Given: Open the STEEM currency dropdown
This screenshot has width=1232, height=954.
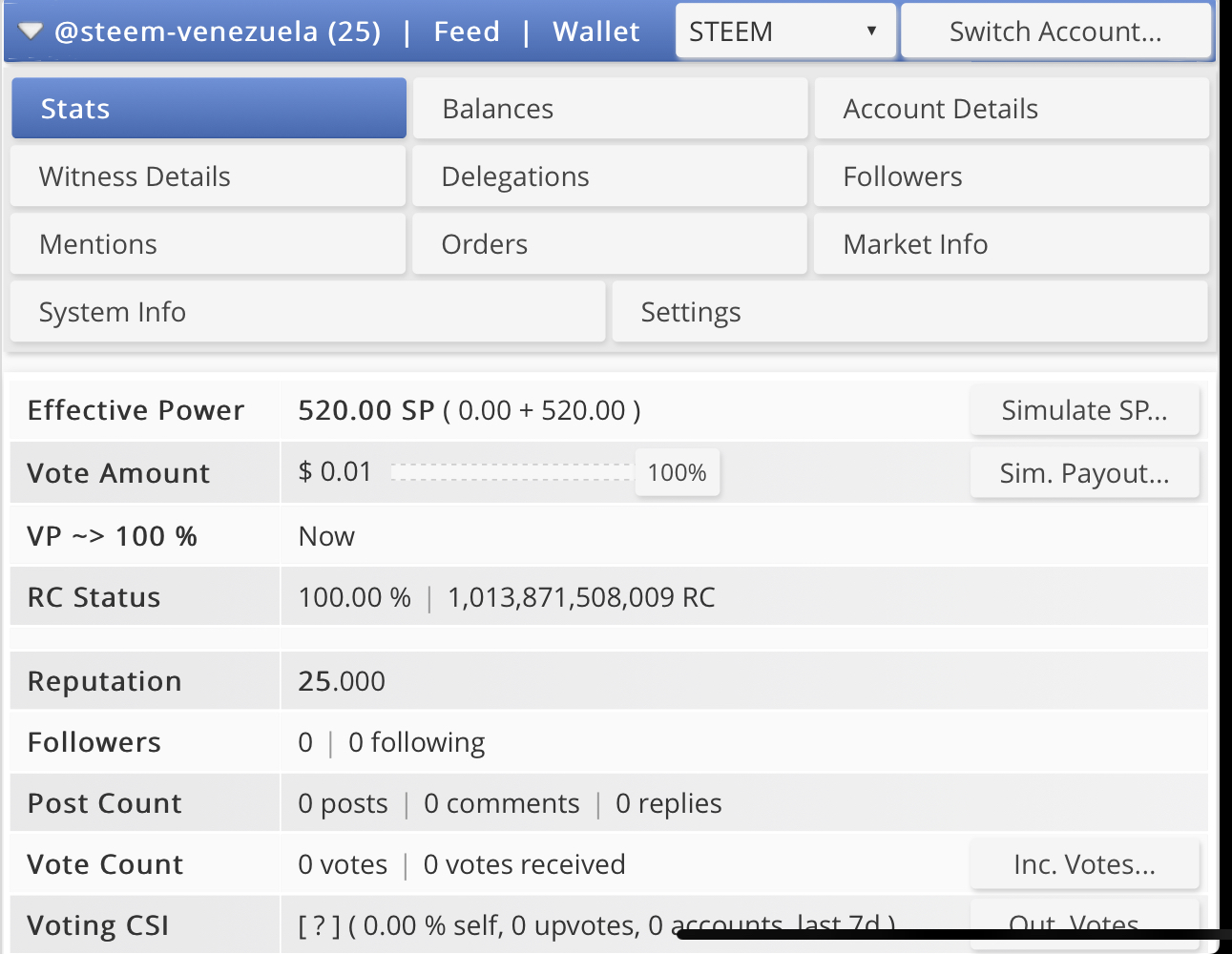Looking at the screenshot, I should pyautogui.click(x=785, y=31).
